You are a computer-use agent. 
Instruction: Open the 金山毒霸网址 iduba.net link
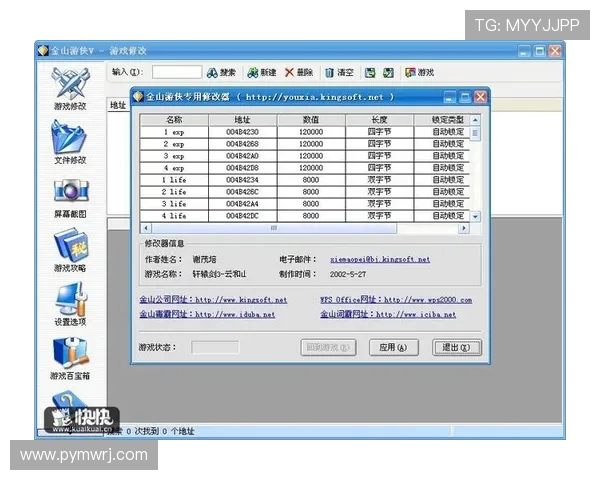207,314
